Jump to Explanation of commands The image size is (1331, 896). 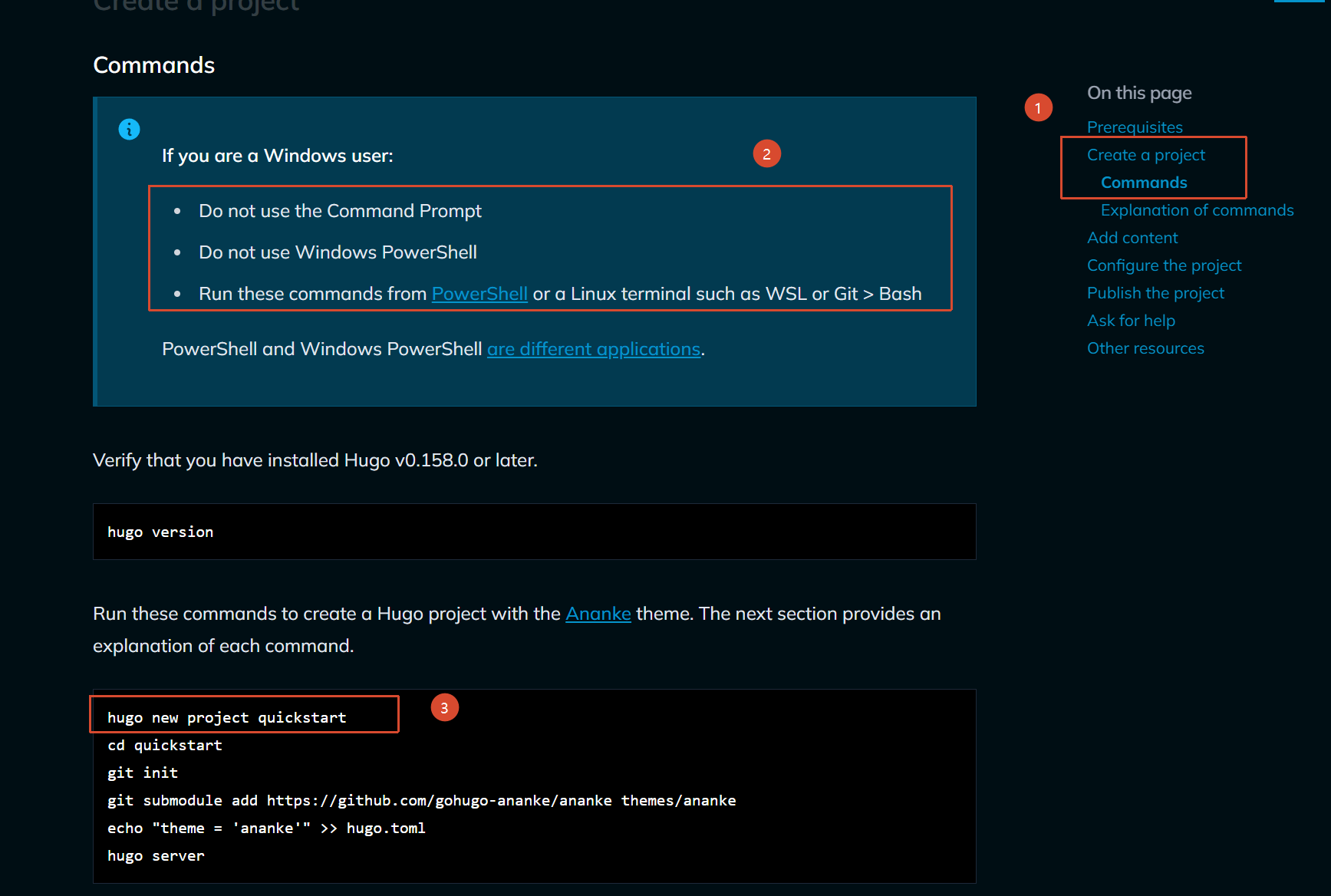(1197, 210)
